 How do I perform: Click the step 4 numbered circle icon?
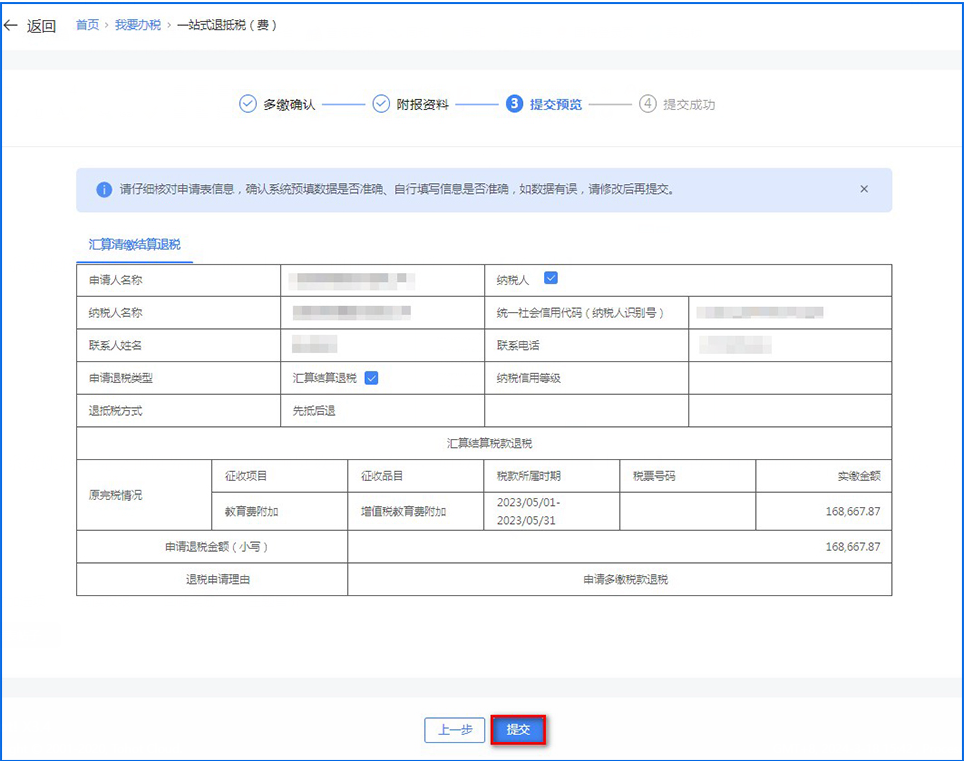pyautogui.click(x=648, y=104)
